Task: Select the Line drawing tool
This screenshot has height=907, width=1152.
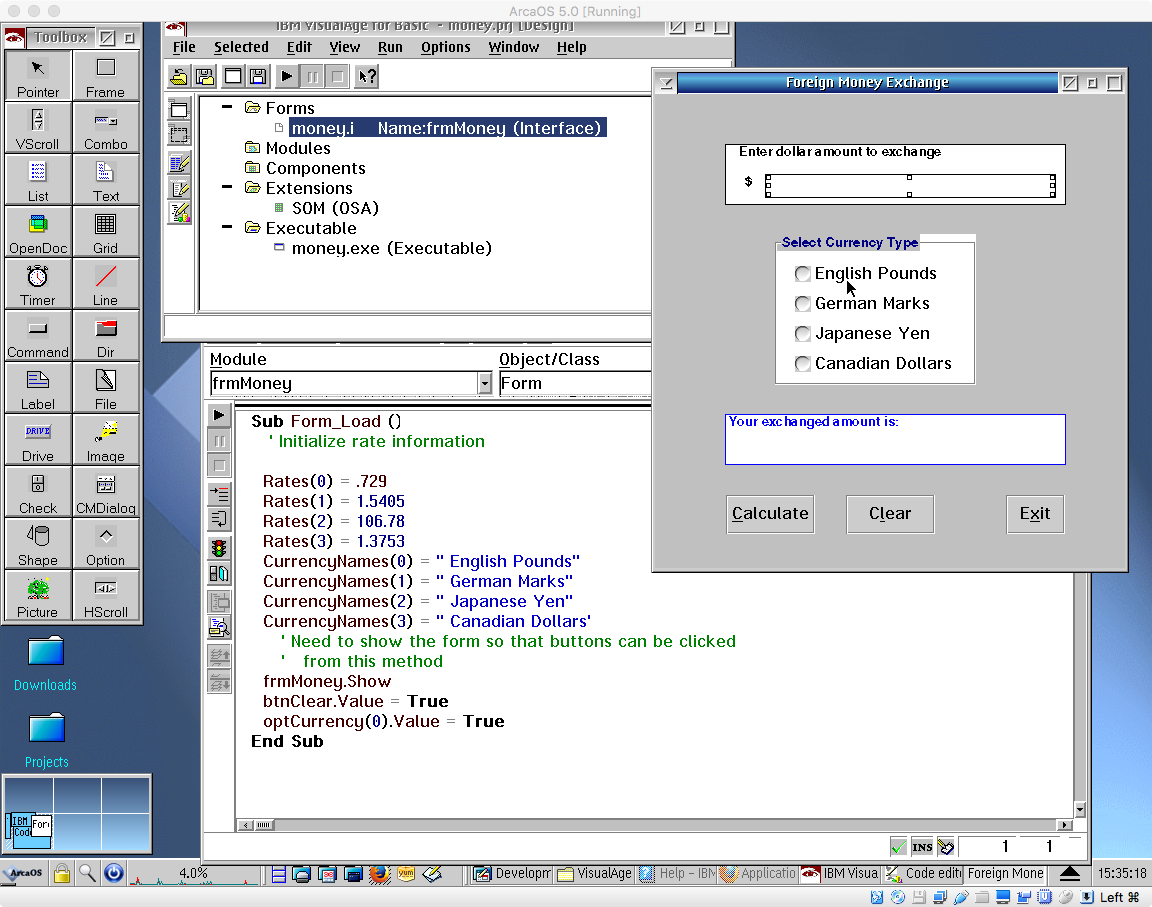Action: point(106,284)
